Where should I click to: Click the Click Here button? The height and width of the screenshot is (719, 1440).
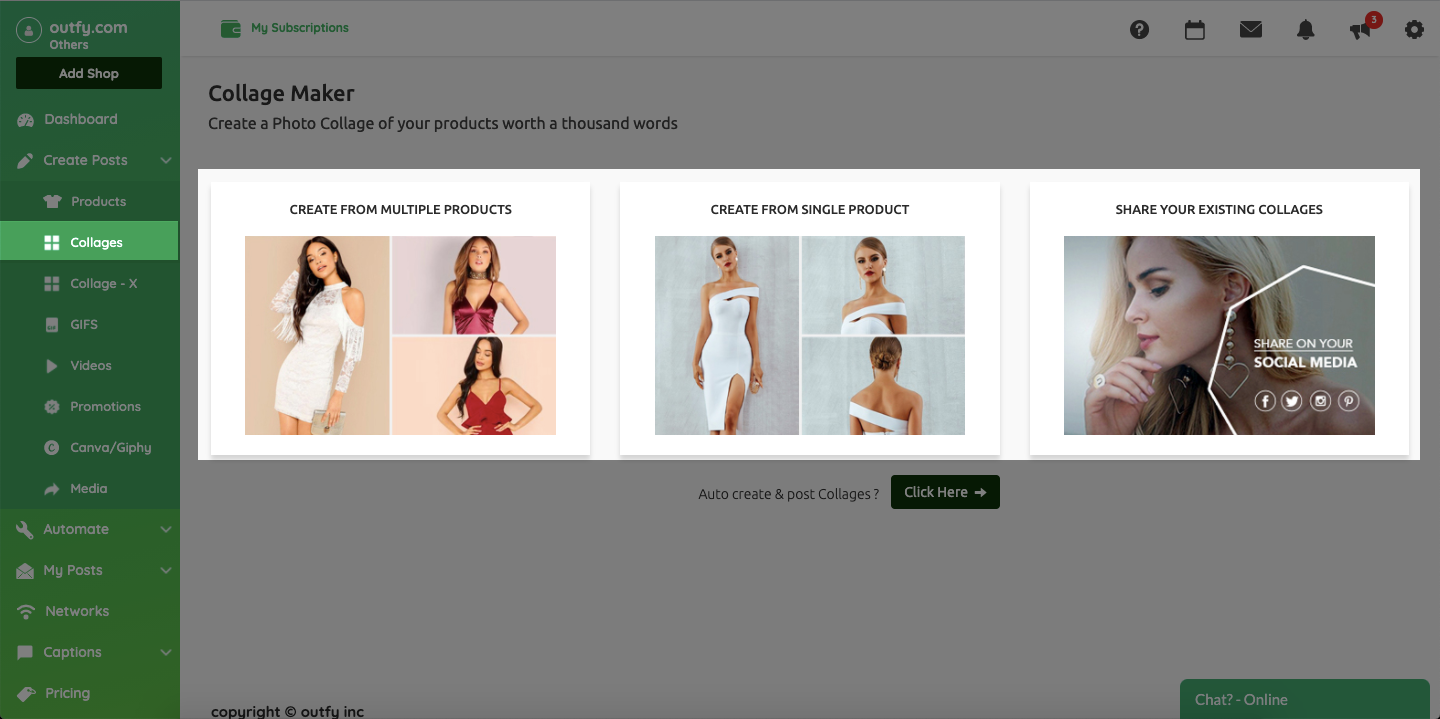[x=945, y=492]
